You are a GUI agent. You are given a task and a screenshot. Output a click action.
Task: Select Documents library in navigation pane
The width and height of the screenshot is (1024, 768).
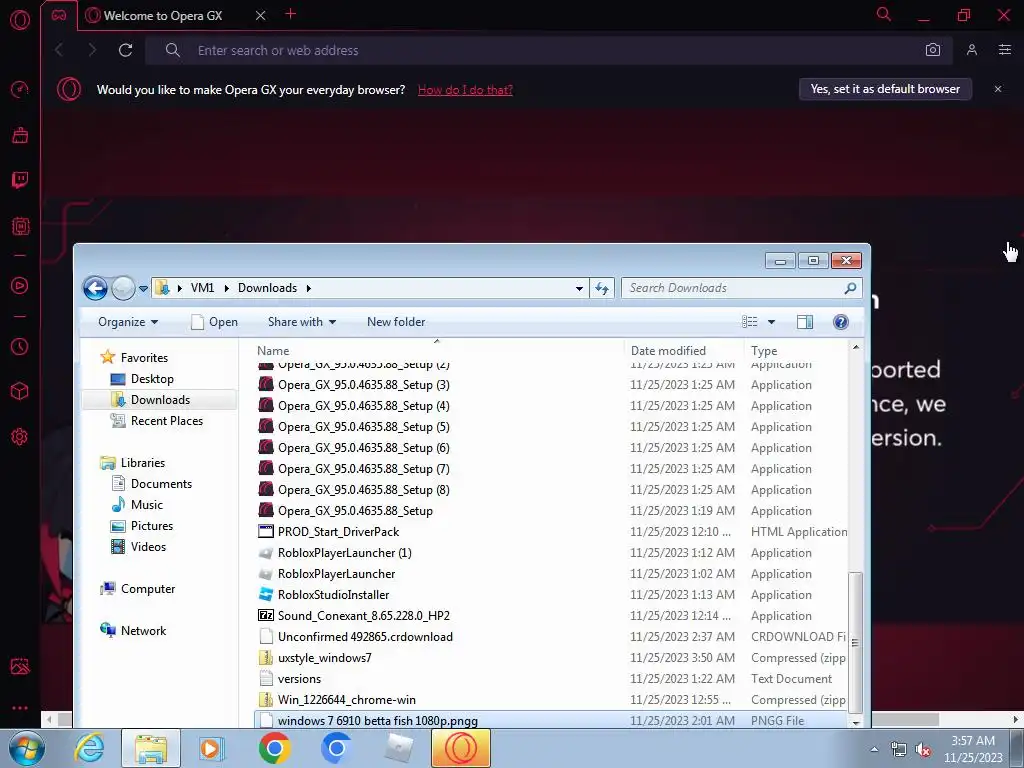tap(161, 484)
